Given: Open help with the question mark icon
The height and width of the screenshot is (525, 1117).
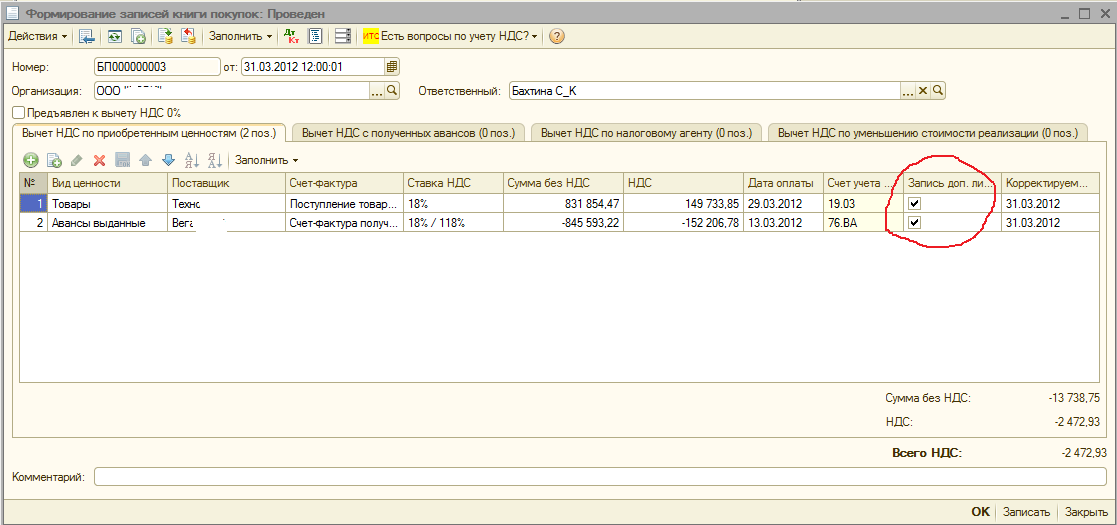Looking at the screenshot, I should (556, 36).
